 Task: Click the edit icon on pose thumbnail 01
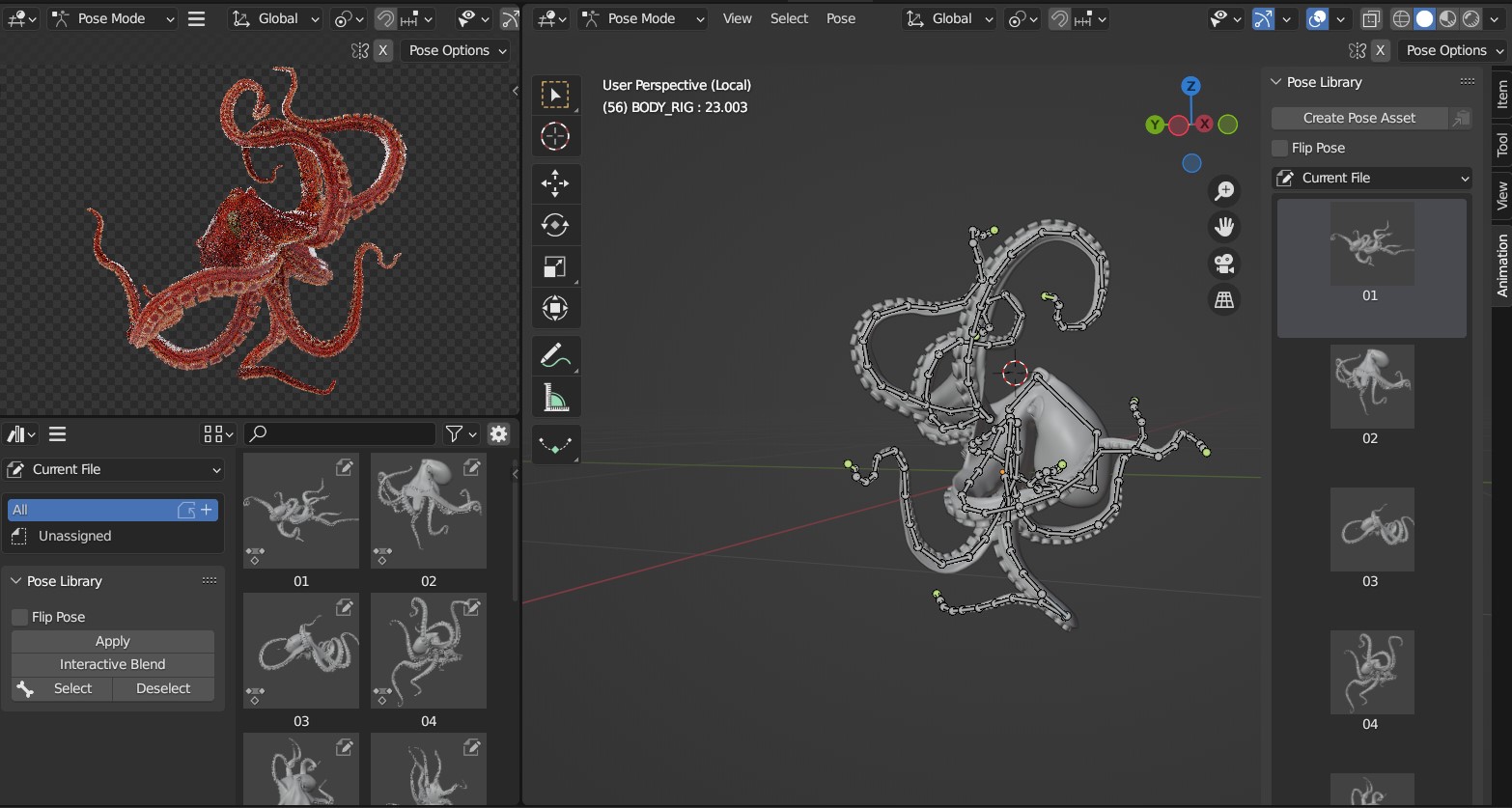tap(345, 467)
